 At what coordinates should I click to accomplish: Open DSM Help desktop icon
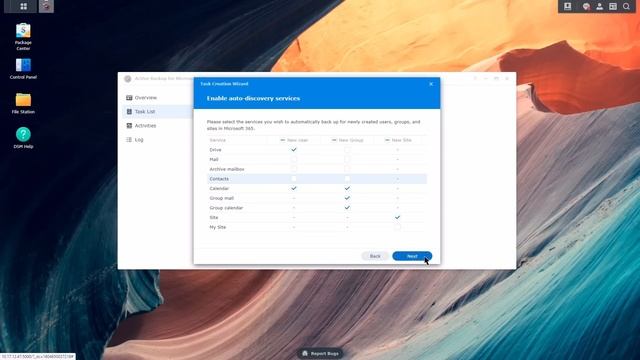tap(23, 138)
